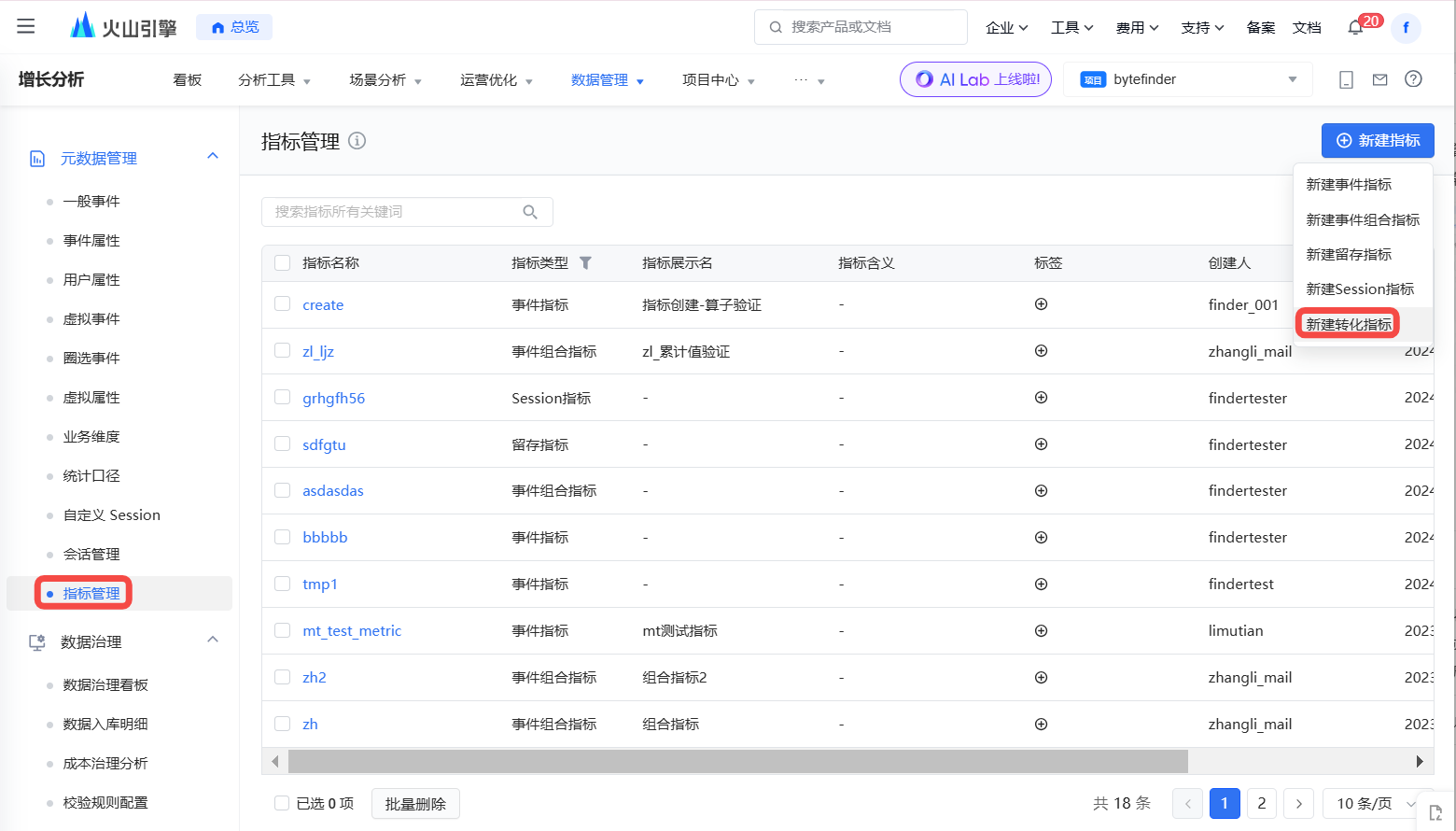
Task: Click the info icon beside 指标管理 title
Action: tap(357, 141)
